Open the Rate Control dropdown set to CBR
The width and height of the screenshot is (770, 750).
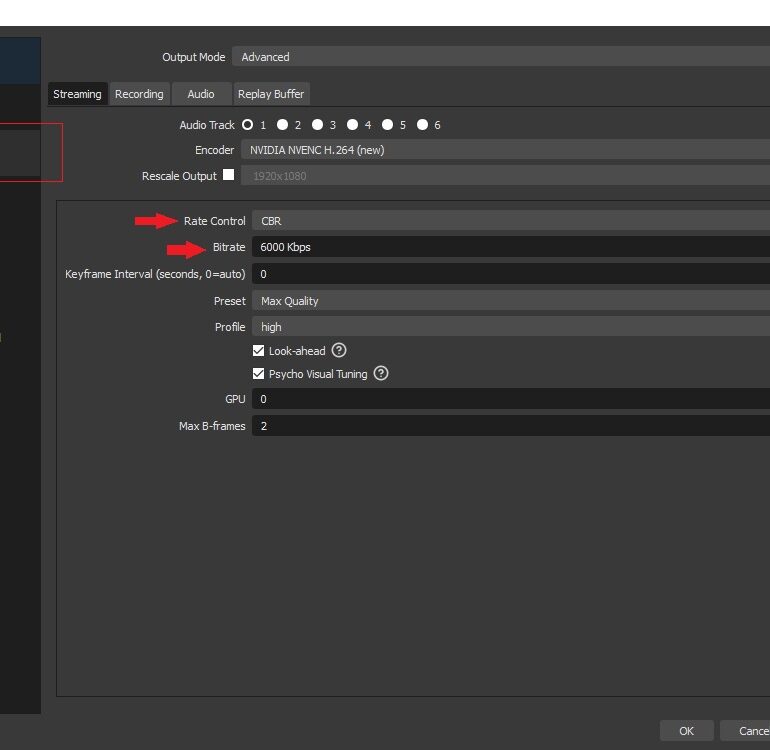511,221
